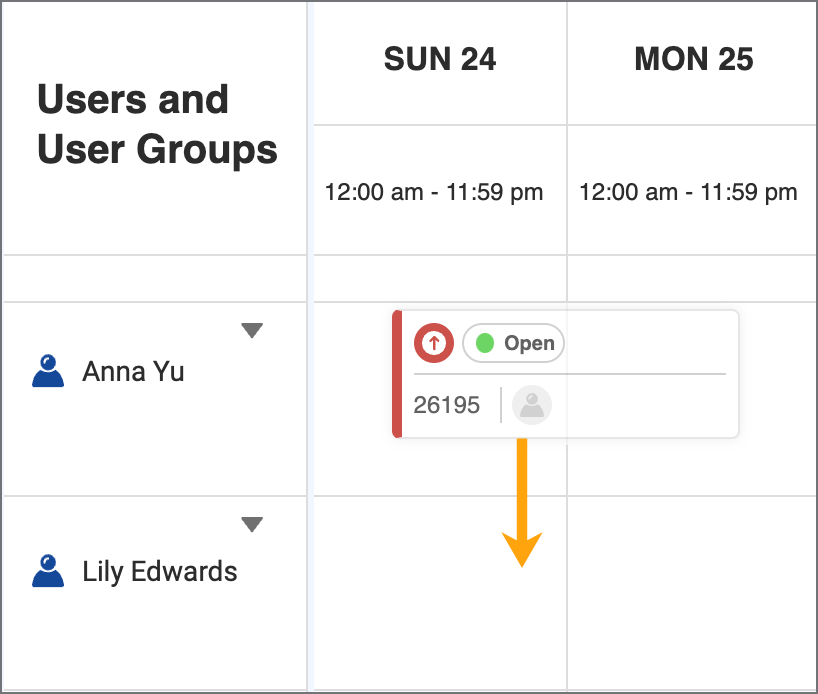Switch to the MON 25 day column header
818x694 pixels.
(x=692, y=59)
